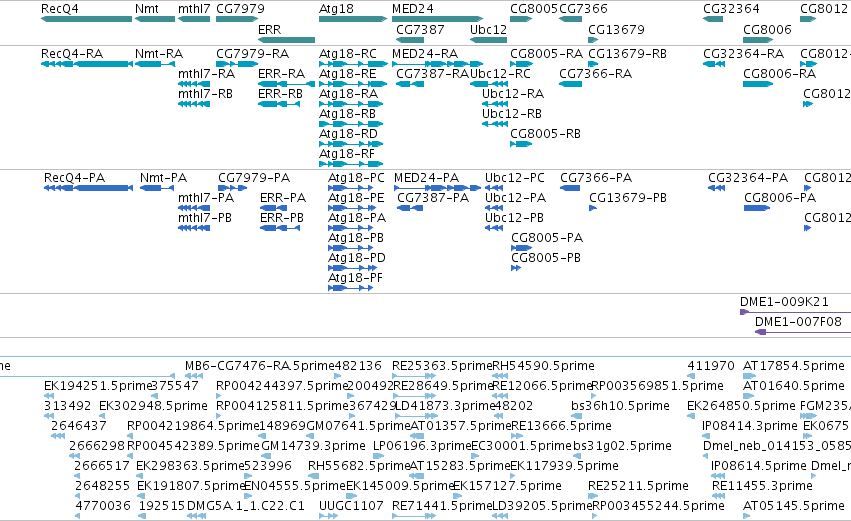Click the bs36h10.5prime EST label
This screenshot has height=521, width=851.
point(620,406)
